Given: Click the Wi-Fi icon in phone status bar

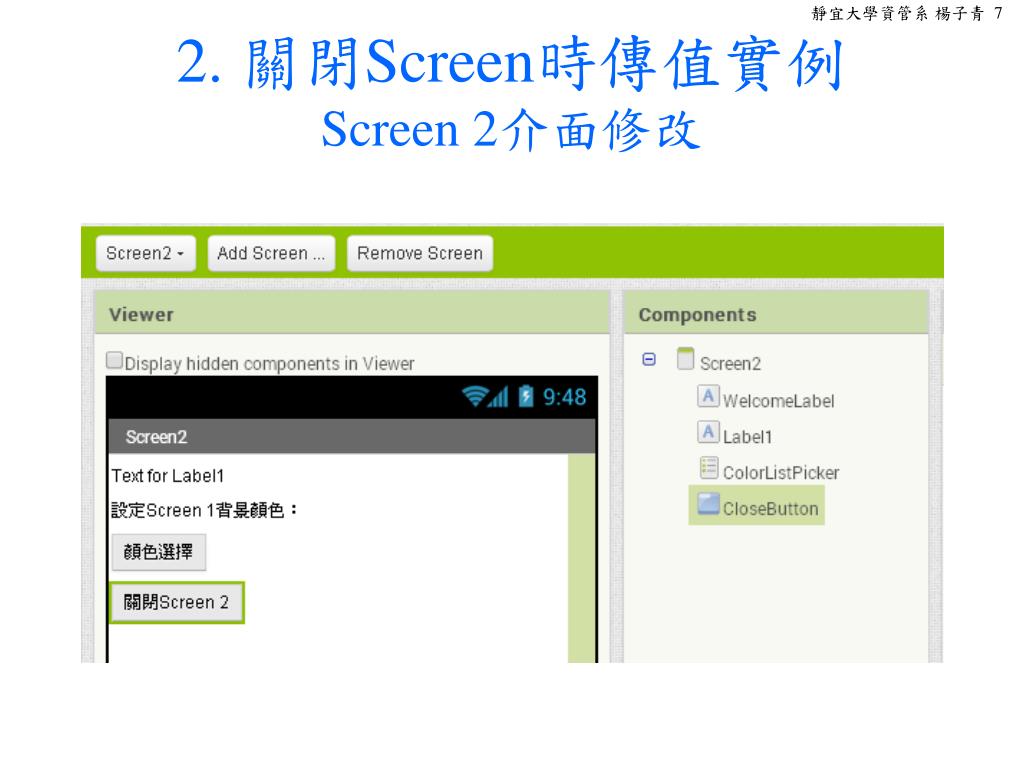Looking at the screenshot, I should [x=474, y=396].
